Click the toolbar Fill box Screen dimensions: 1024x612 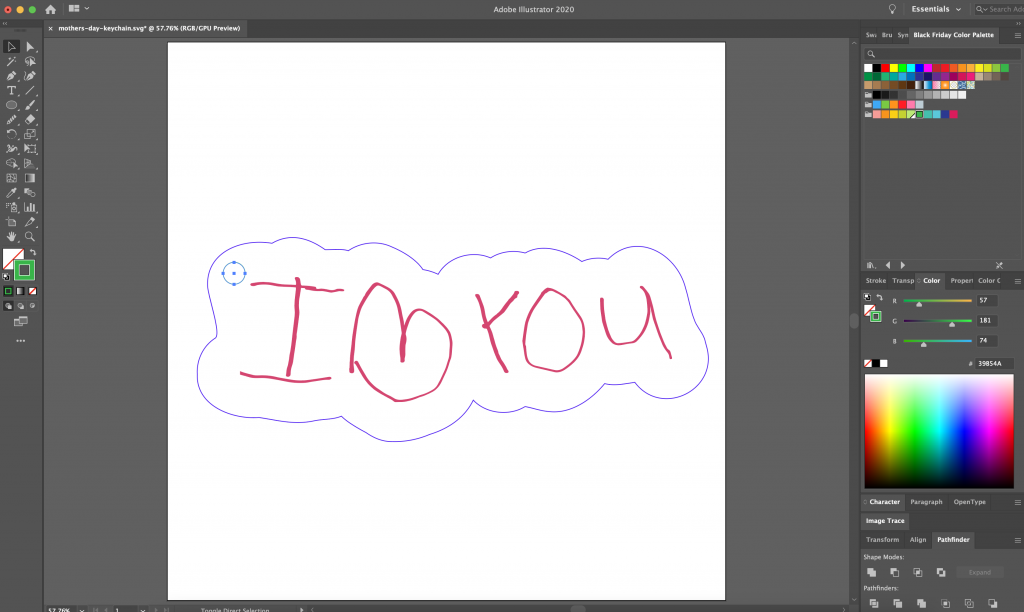coord(10,256)
